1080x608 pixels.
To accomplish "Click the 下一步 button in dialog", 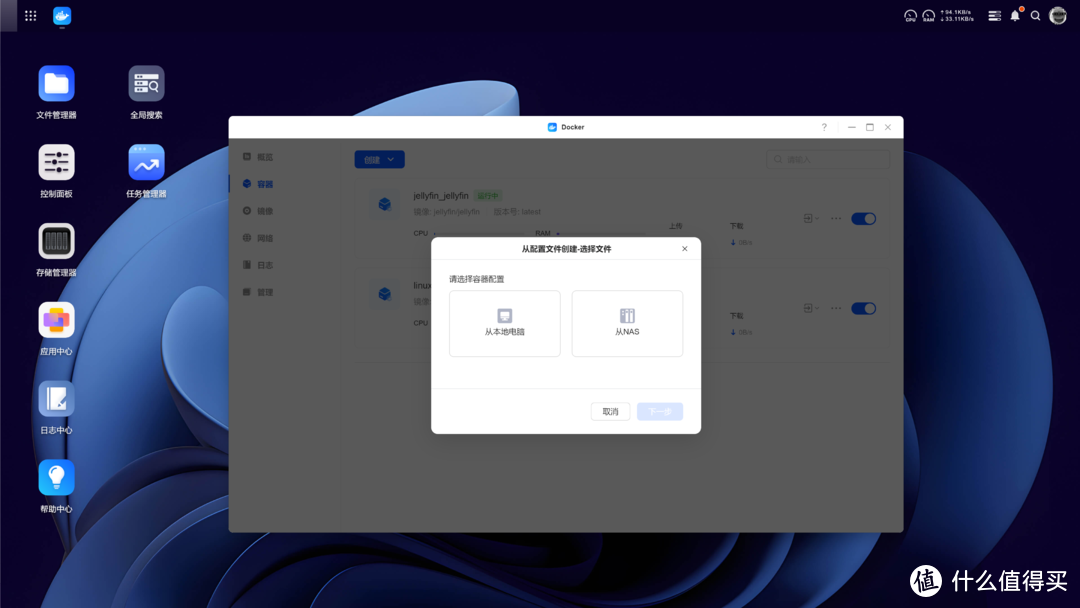I will (x=660, y=412).
